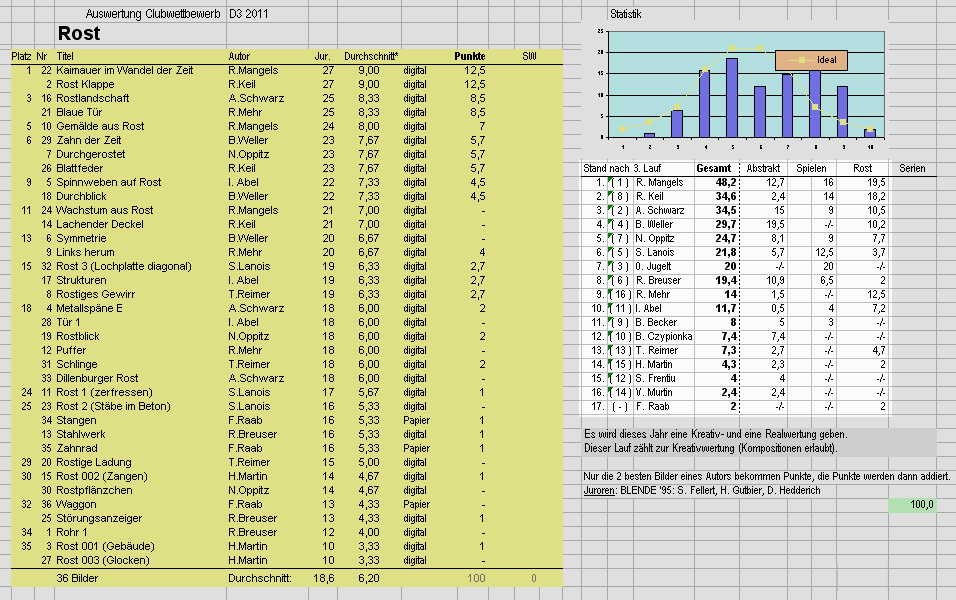
Task: Click the 'Metallspäne E' entry
Action: [x=89, y=309]
